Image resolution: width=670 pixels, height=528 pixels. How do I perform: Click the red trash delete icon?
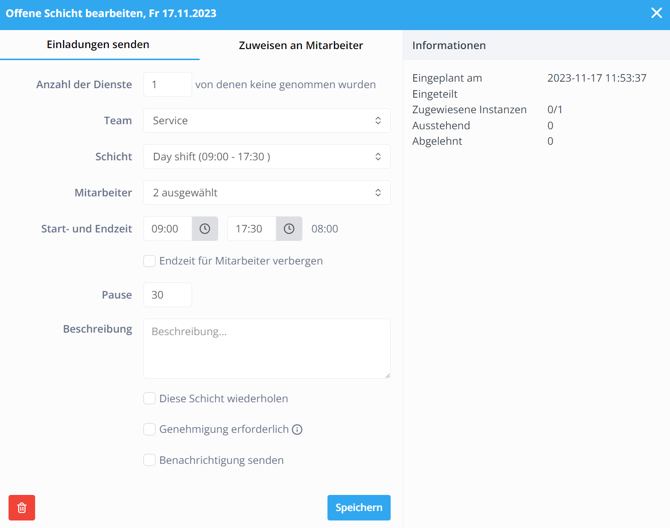point(22,508)
